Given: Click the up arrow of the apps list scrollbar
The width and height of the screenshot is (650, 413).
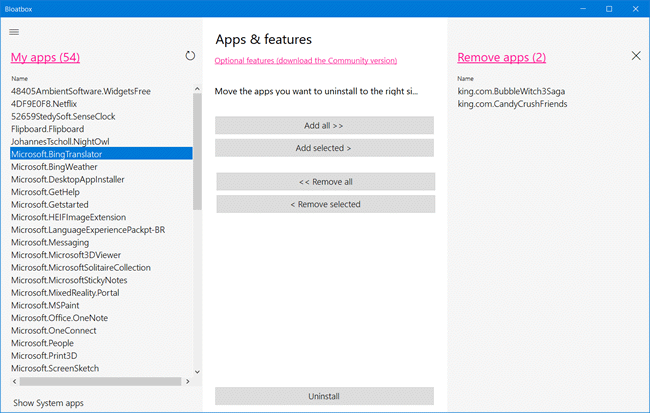Looking at the screenshot, I should pos(197,89).
